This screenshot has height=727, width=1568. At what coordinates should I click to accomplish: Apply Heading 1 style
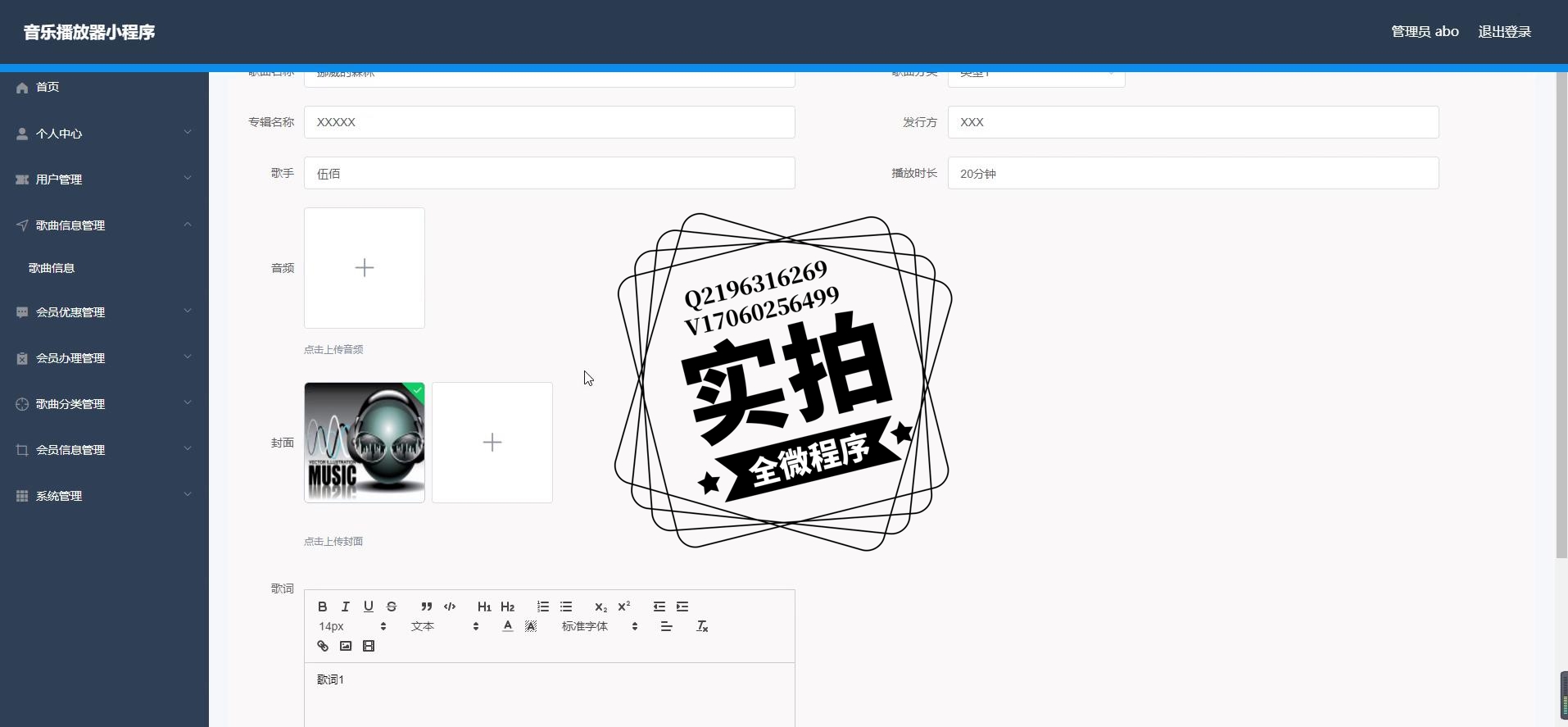(484, 607)
